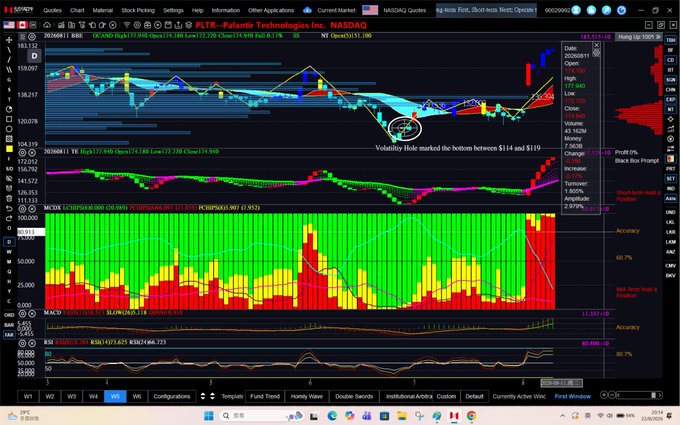Click the home icon in the title bar
This screenshot has width=680, height=425.
click(x=591, y=10)
